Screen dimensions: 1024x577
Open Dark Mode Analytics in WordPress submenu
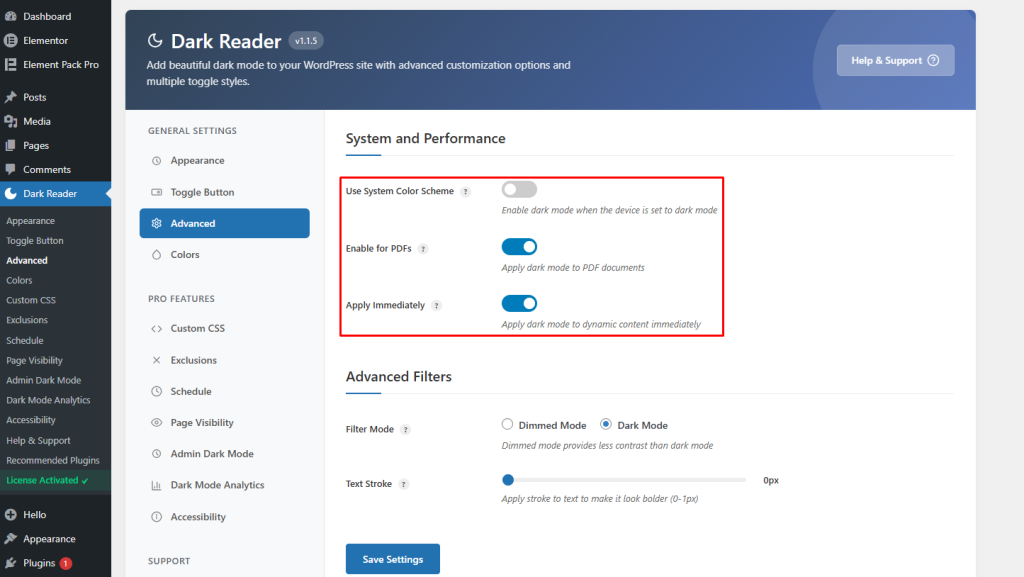(48, 400)
